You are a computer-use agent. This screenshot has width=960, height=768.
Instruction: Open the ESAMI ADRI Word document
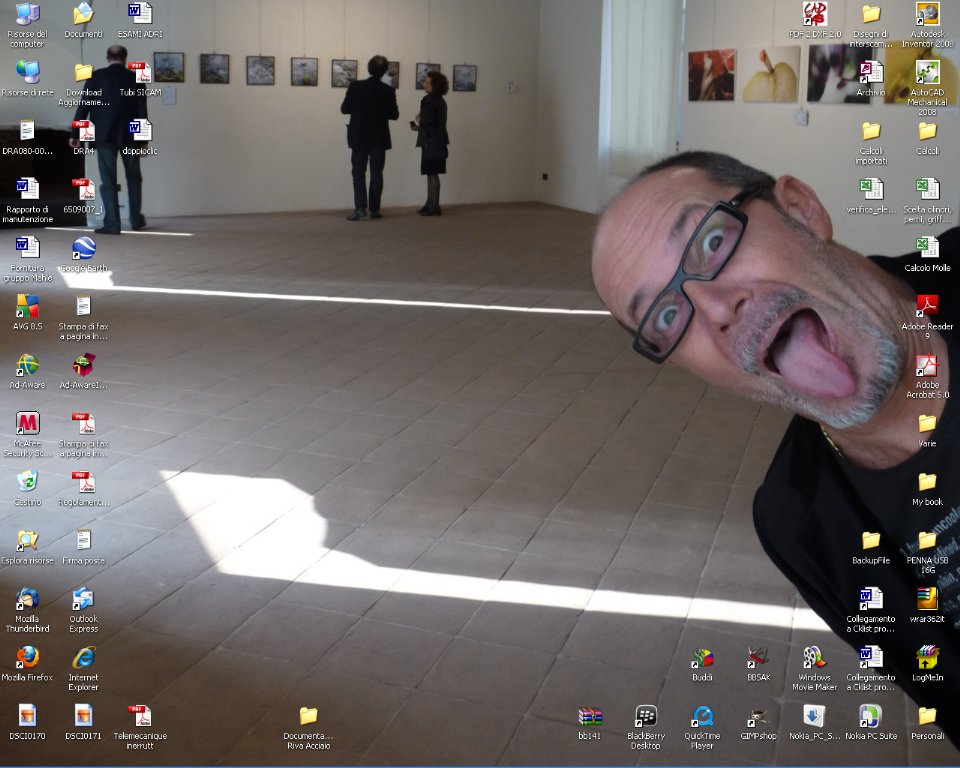138,13
